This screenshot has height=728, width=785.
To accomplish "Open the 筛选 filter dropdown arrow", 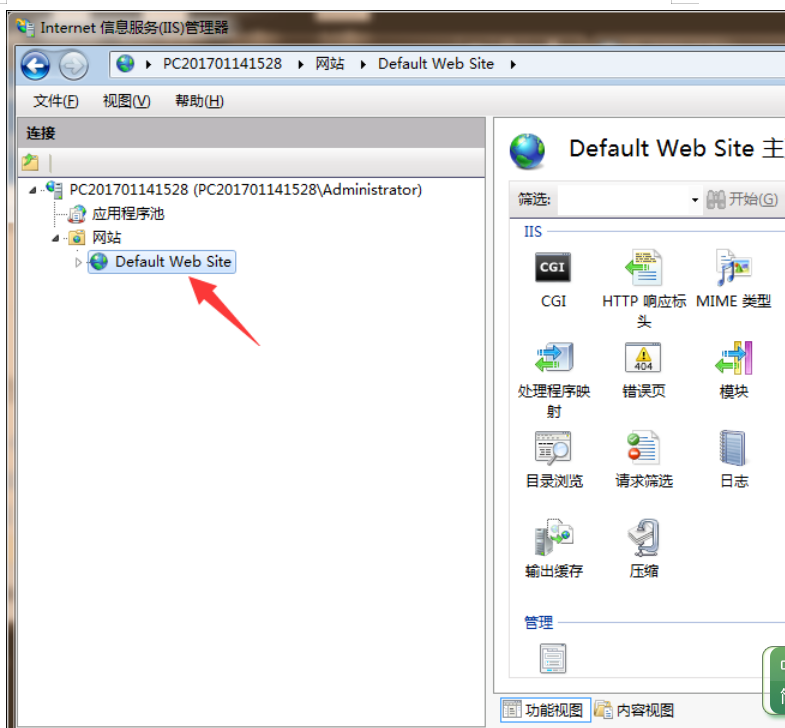I will pos(695,200).
